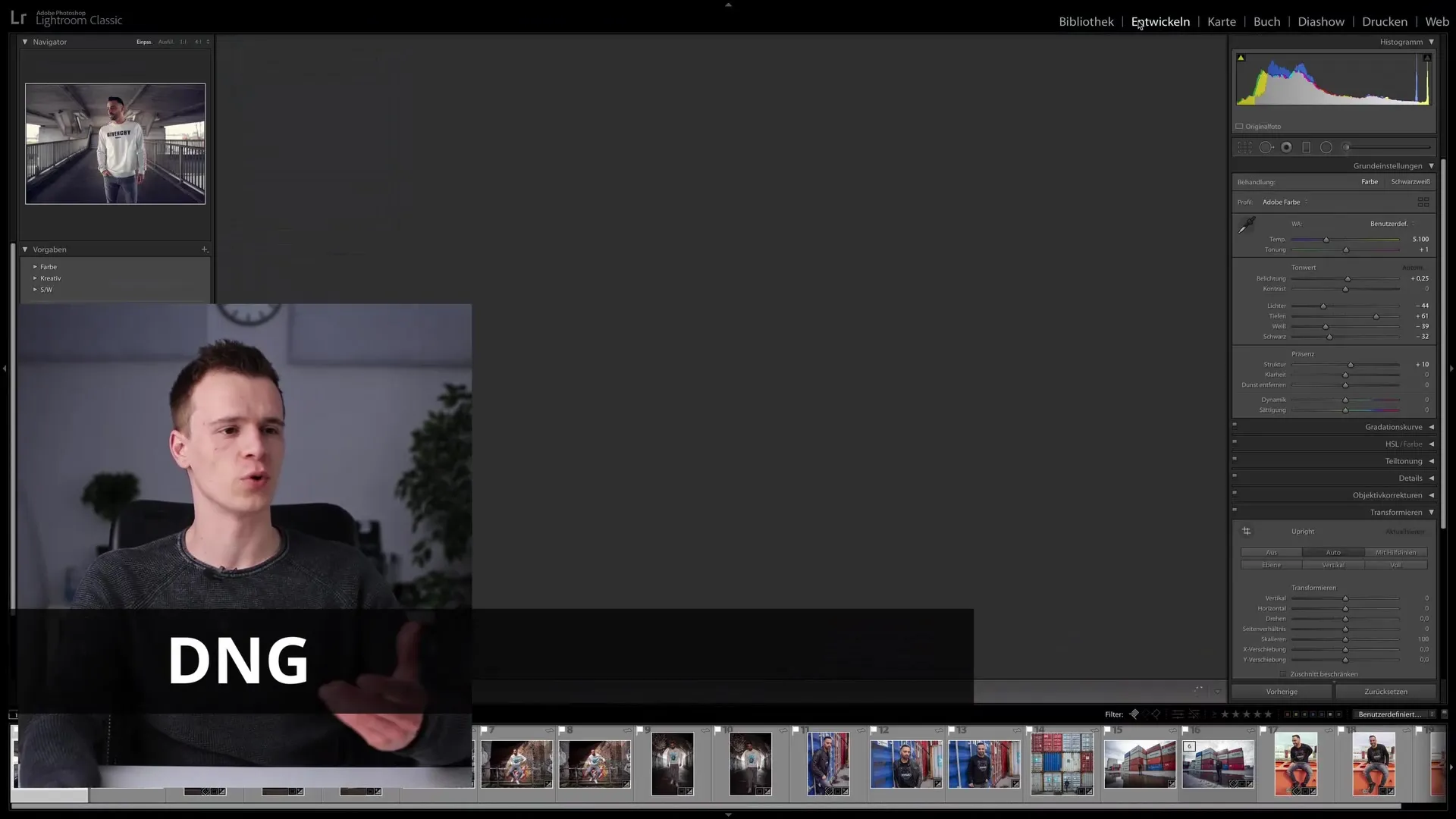
Task: Toggle Objektivkorrekturen panel on/off switch
Action: [x=1235, y=493]
